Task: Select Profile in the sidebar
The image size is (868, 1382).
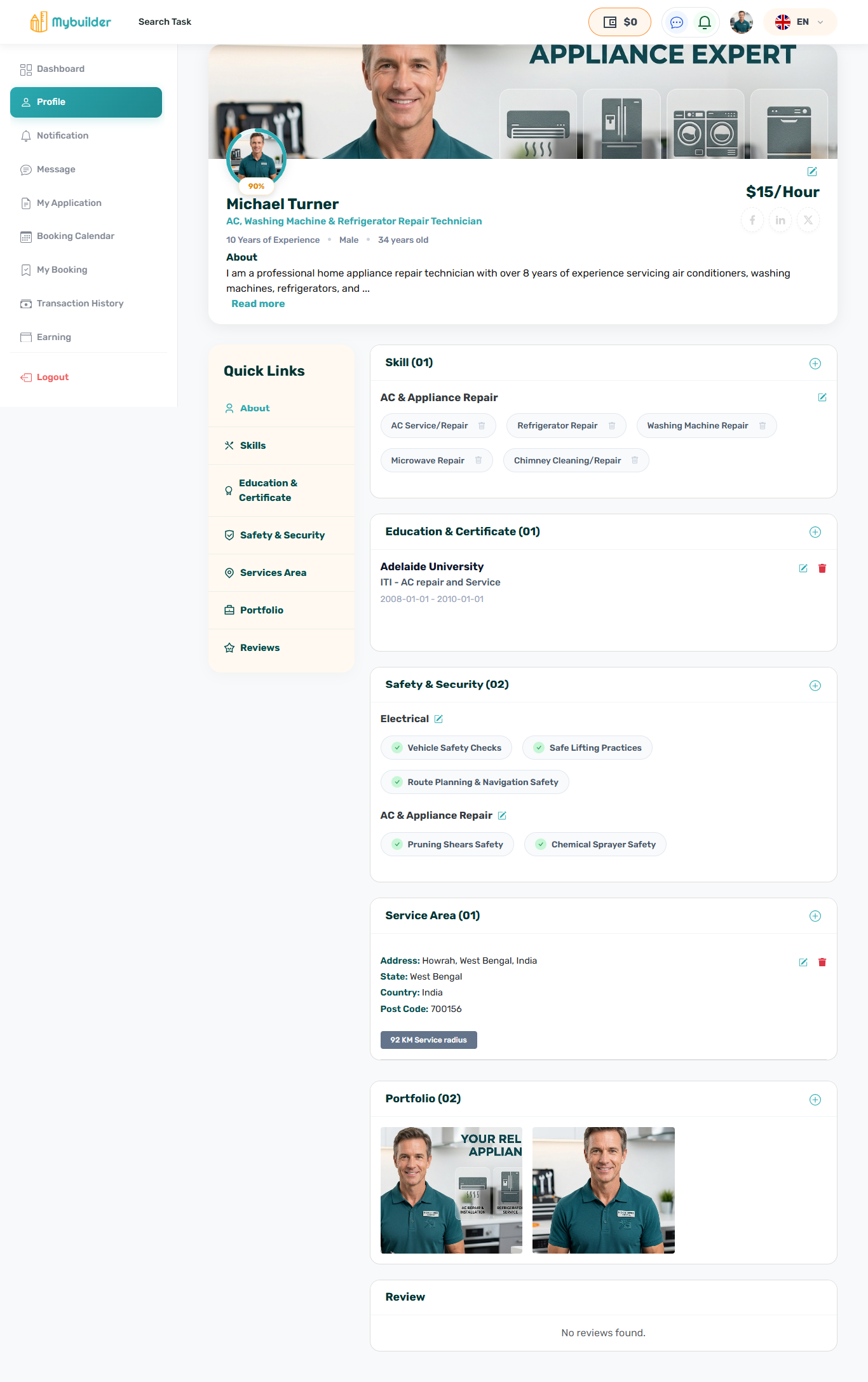Action: (x=86, y=102)
